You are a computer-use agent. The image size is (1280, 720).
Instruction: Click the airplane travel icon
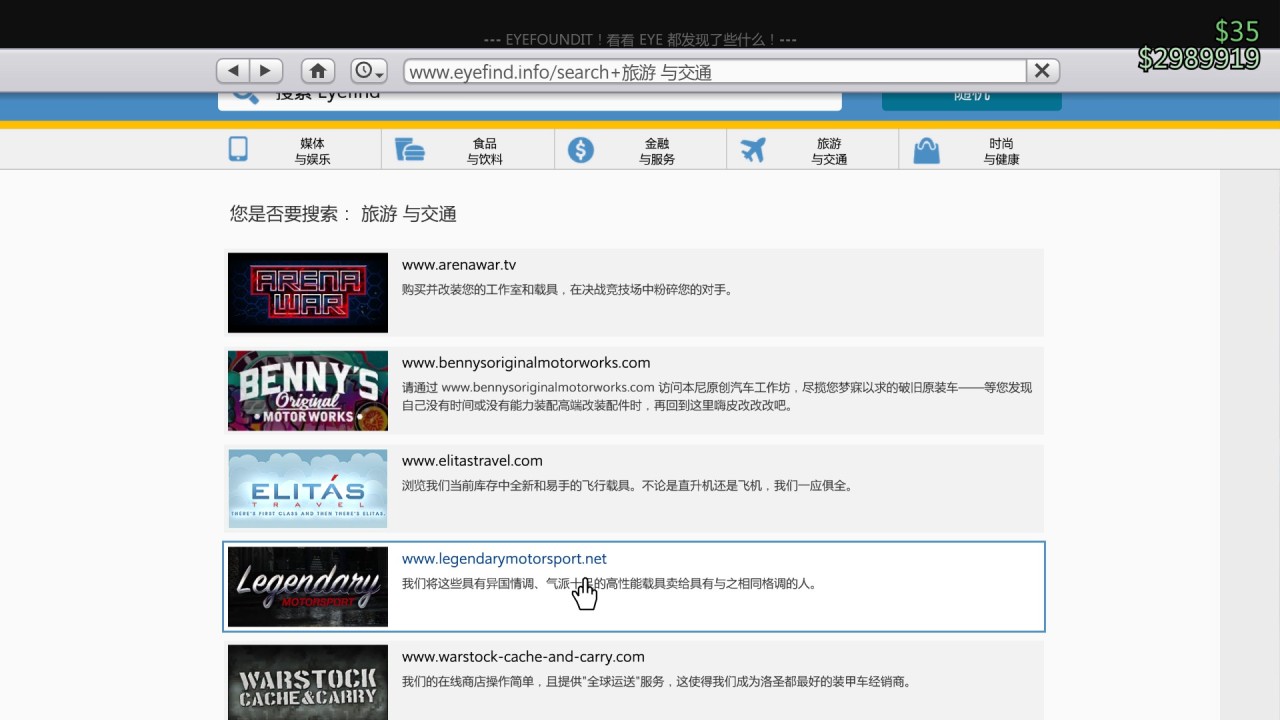pyautogui.click(x=753, y=150)
